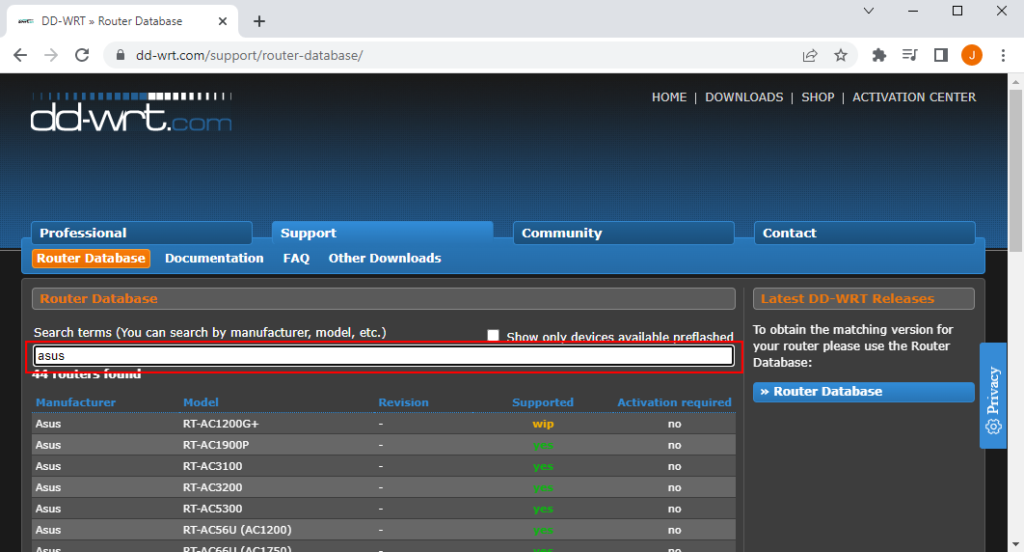Select the RT-AC3200 router row

pyautogui.click(x=384, y=487)
